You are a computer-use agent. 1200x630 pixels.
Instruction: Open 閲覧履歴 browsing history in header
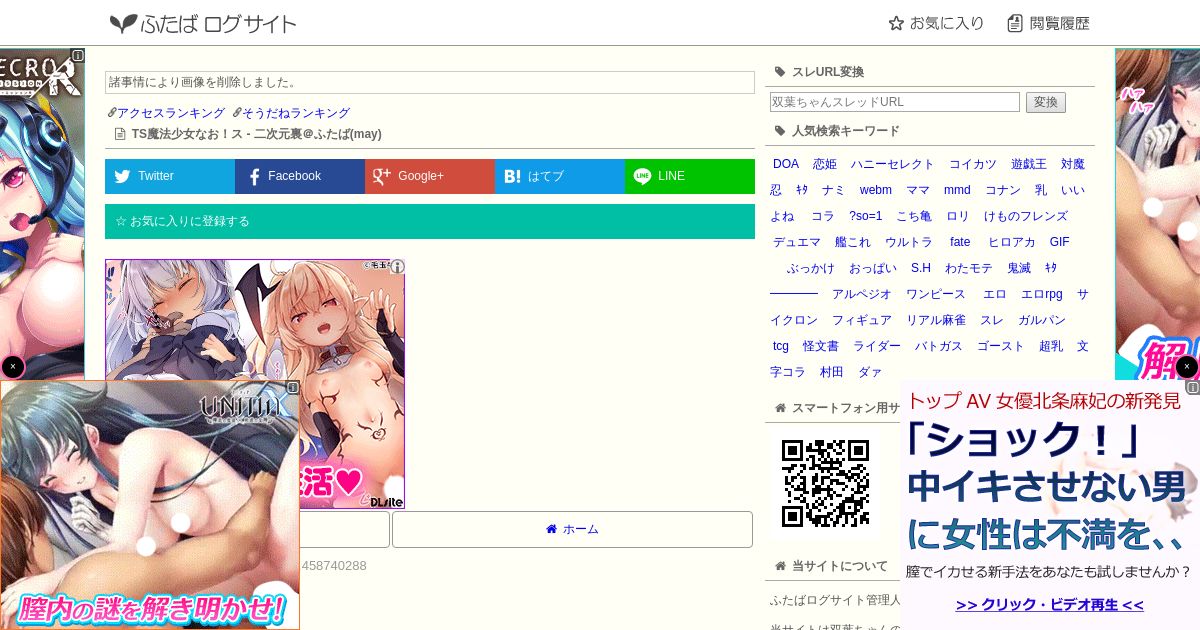point(1048,23)
